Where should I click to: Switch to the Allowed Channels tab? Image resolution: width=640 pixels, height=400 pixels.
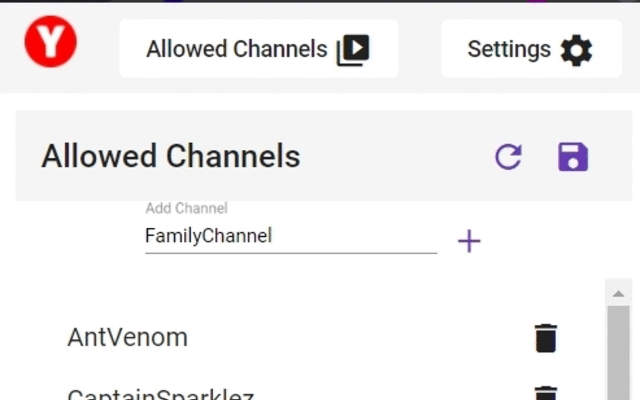(x=258, y=49)
